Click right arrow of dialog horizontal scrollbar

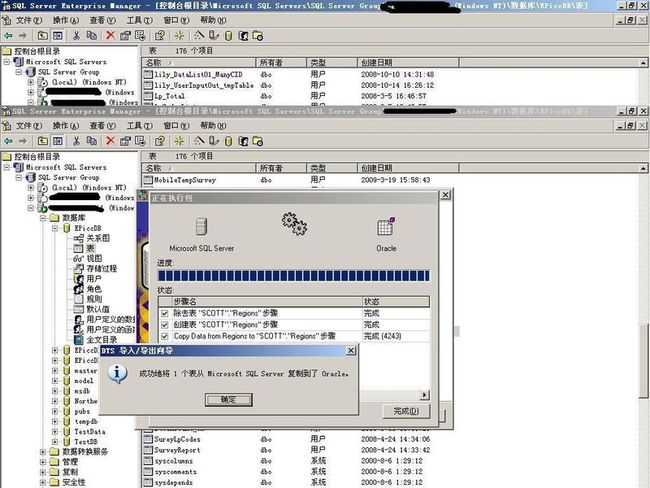pos(424,395)
